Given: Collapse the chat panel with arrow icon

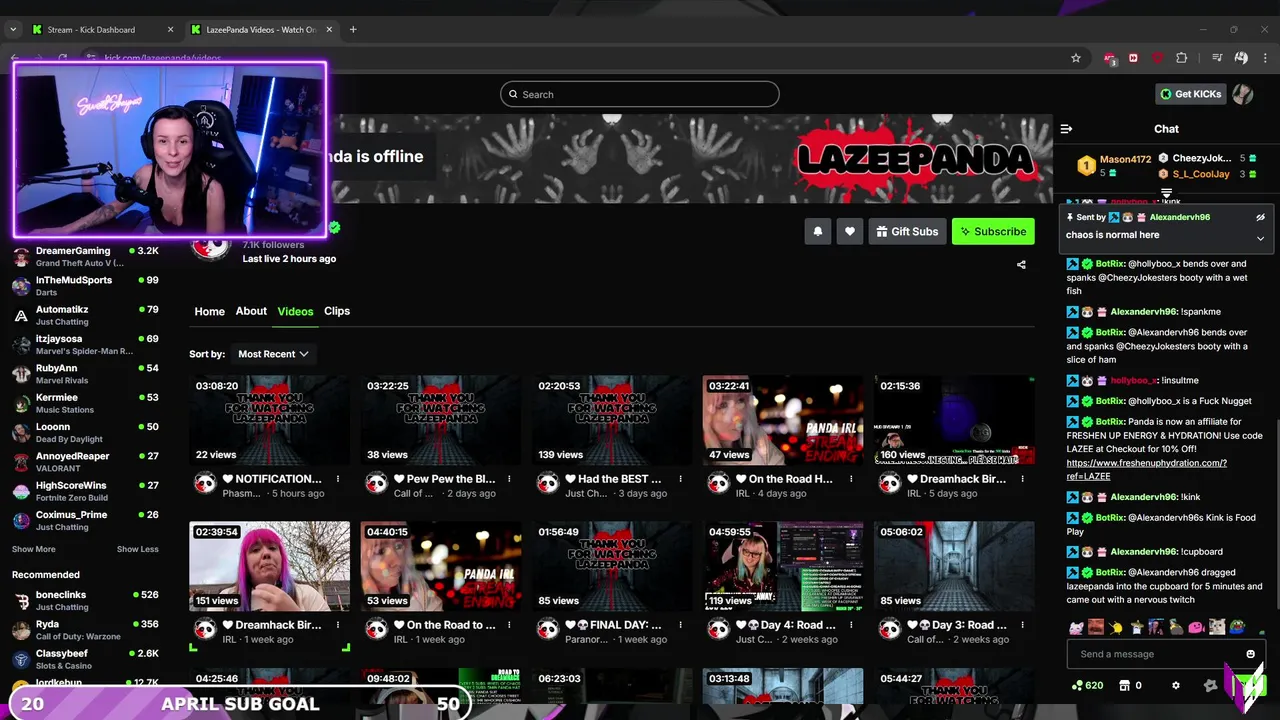Looking at the screenshot, I should 1066,128.
